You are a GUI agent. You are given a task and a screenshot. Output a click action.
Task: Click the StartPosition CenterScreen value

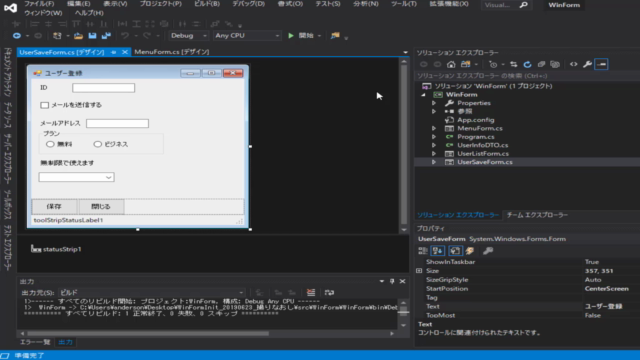coord(607,289)
